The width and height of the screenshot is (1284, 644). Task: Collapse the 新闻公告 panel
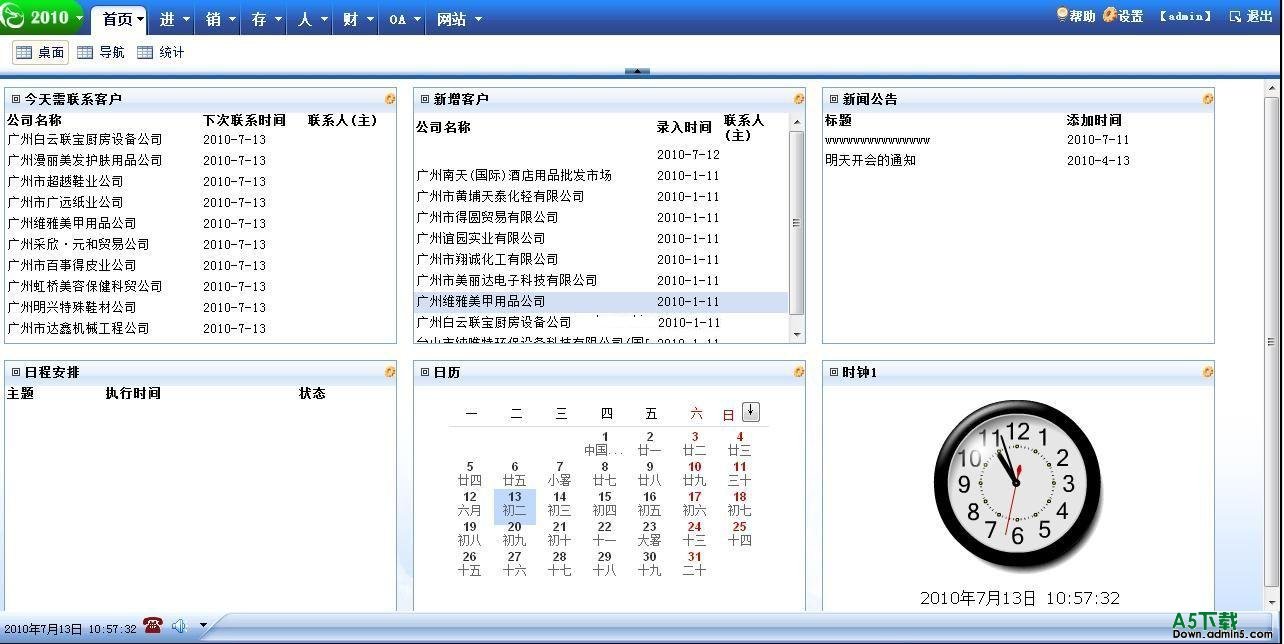pyautogui.click(x=834, y=99)
